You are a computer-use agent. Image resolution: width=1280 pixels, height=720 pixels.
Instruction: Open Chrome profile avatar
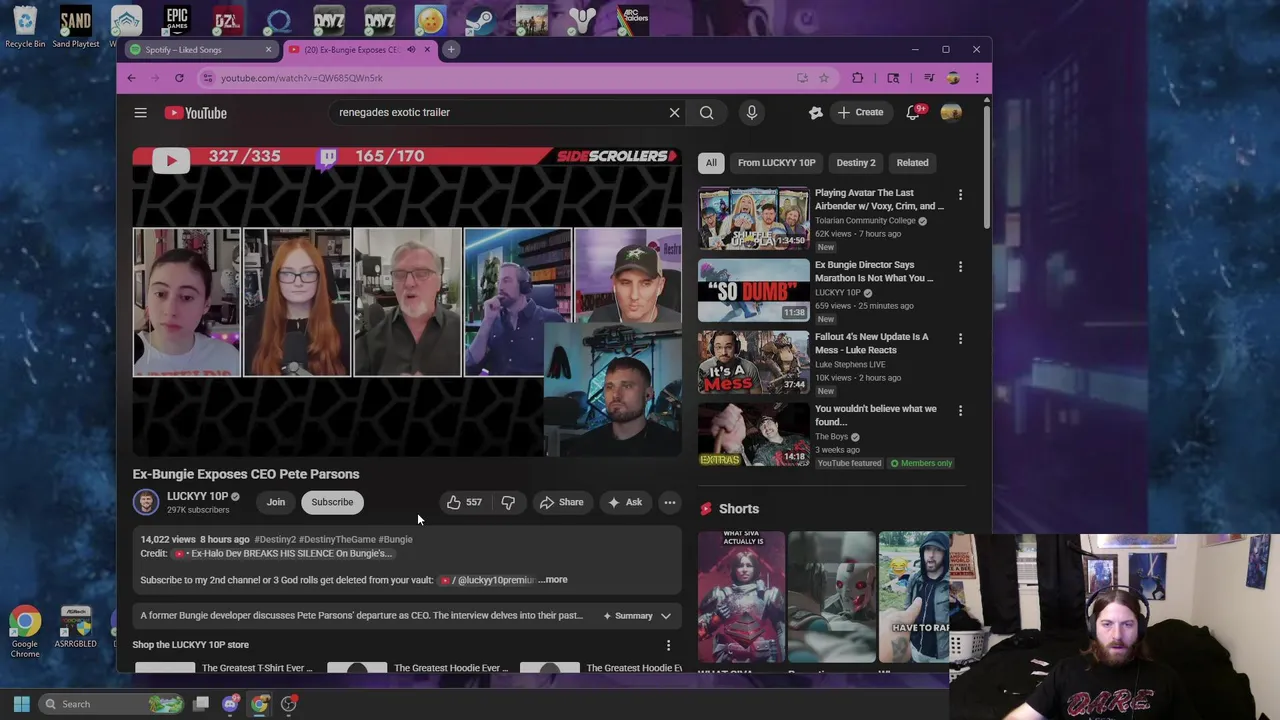(x=953, y=78)
